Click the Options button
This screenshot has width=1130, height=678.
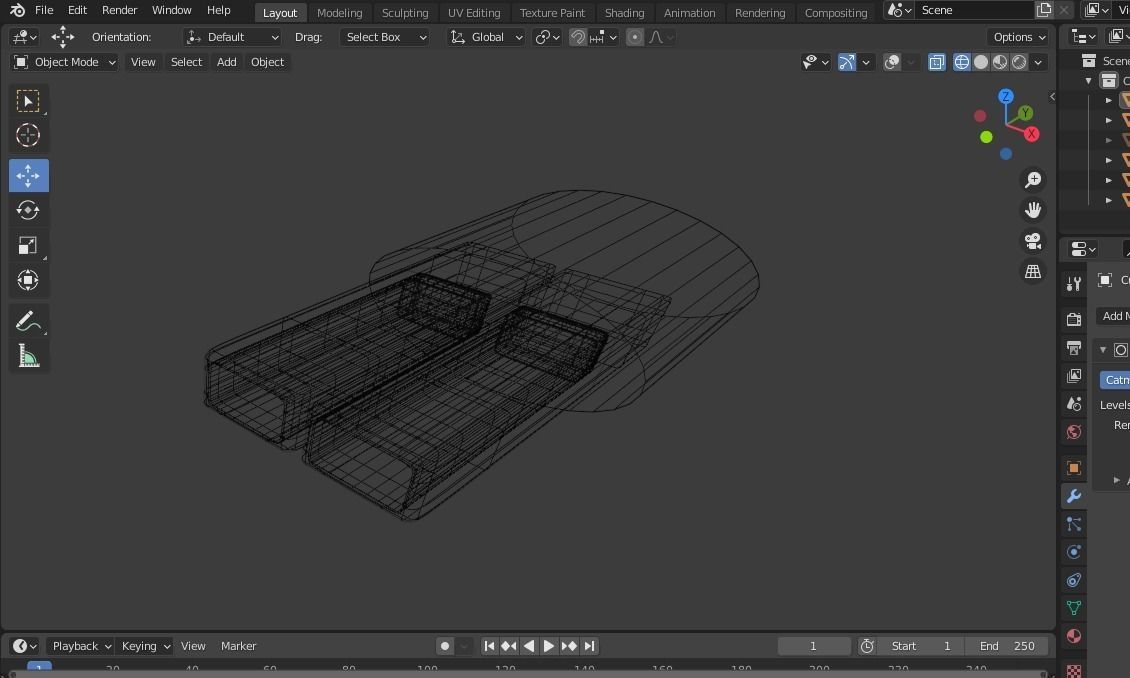(x=1019, y=37)
